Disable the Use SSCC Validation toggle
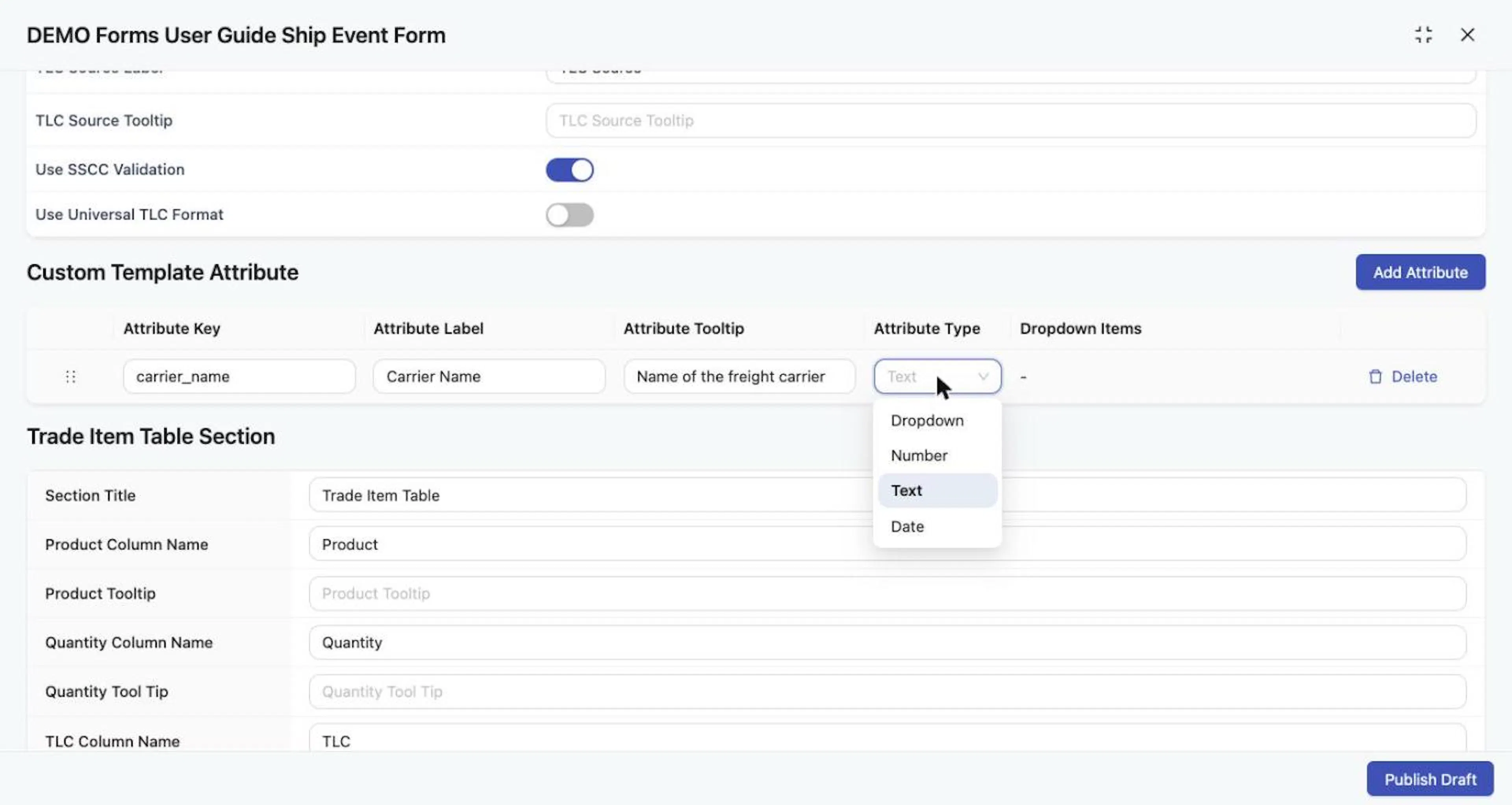 [569, 170]
